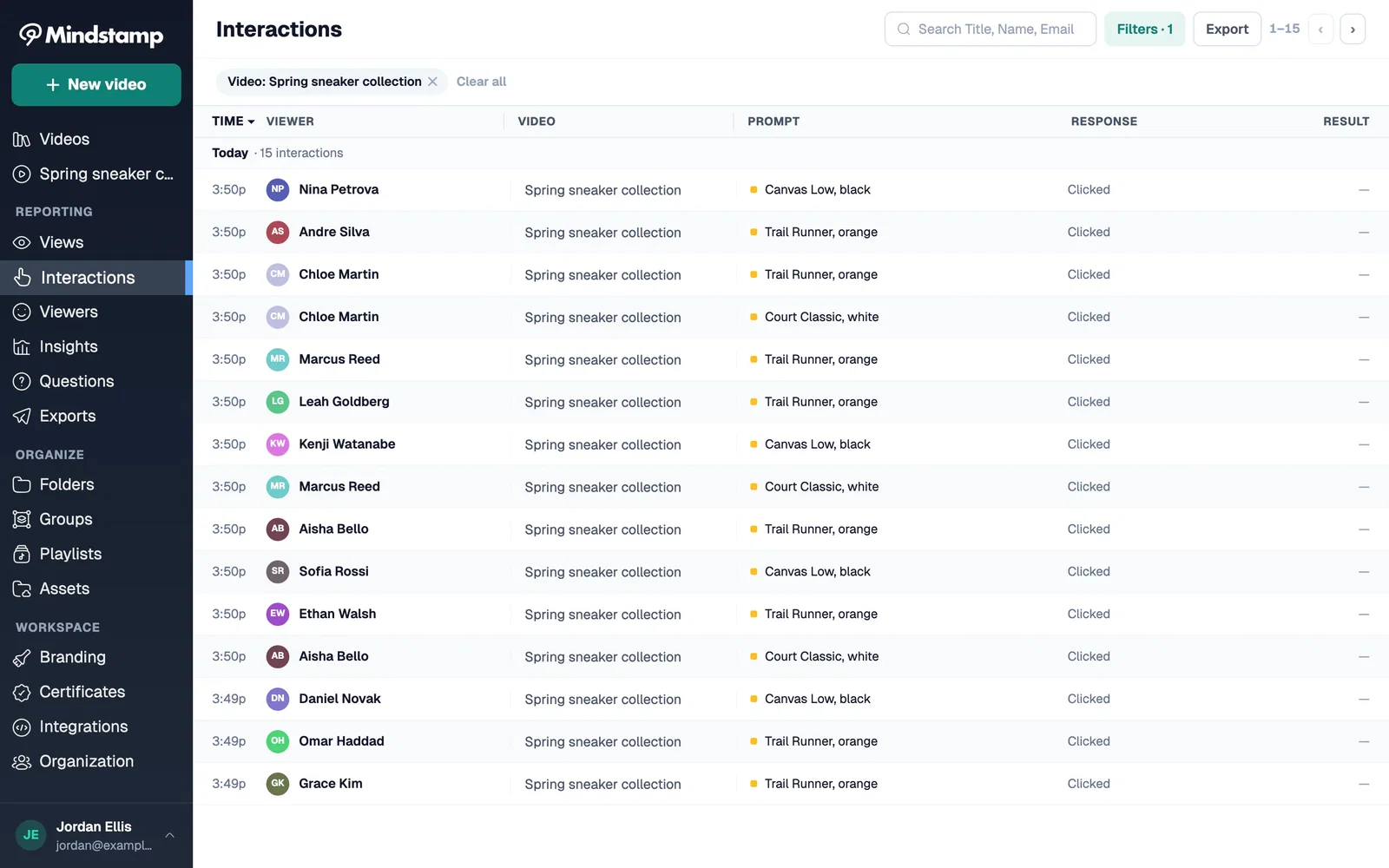Open the Filters · 1 panel
Image resolution: width=1389 pixels, height=868 pixels.
[x=1144, y=30]
